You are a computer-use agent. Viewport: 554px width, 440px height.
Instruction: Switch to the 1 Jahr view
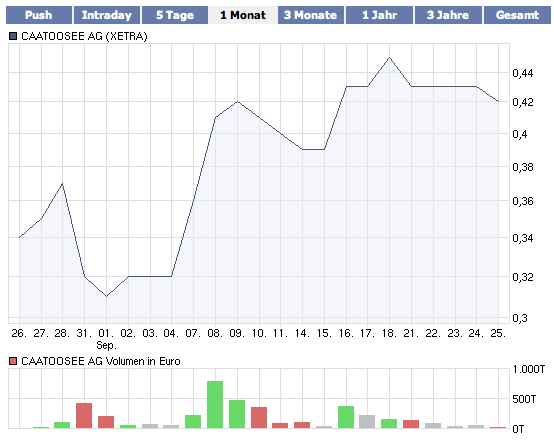(x=379, y=15)
